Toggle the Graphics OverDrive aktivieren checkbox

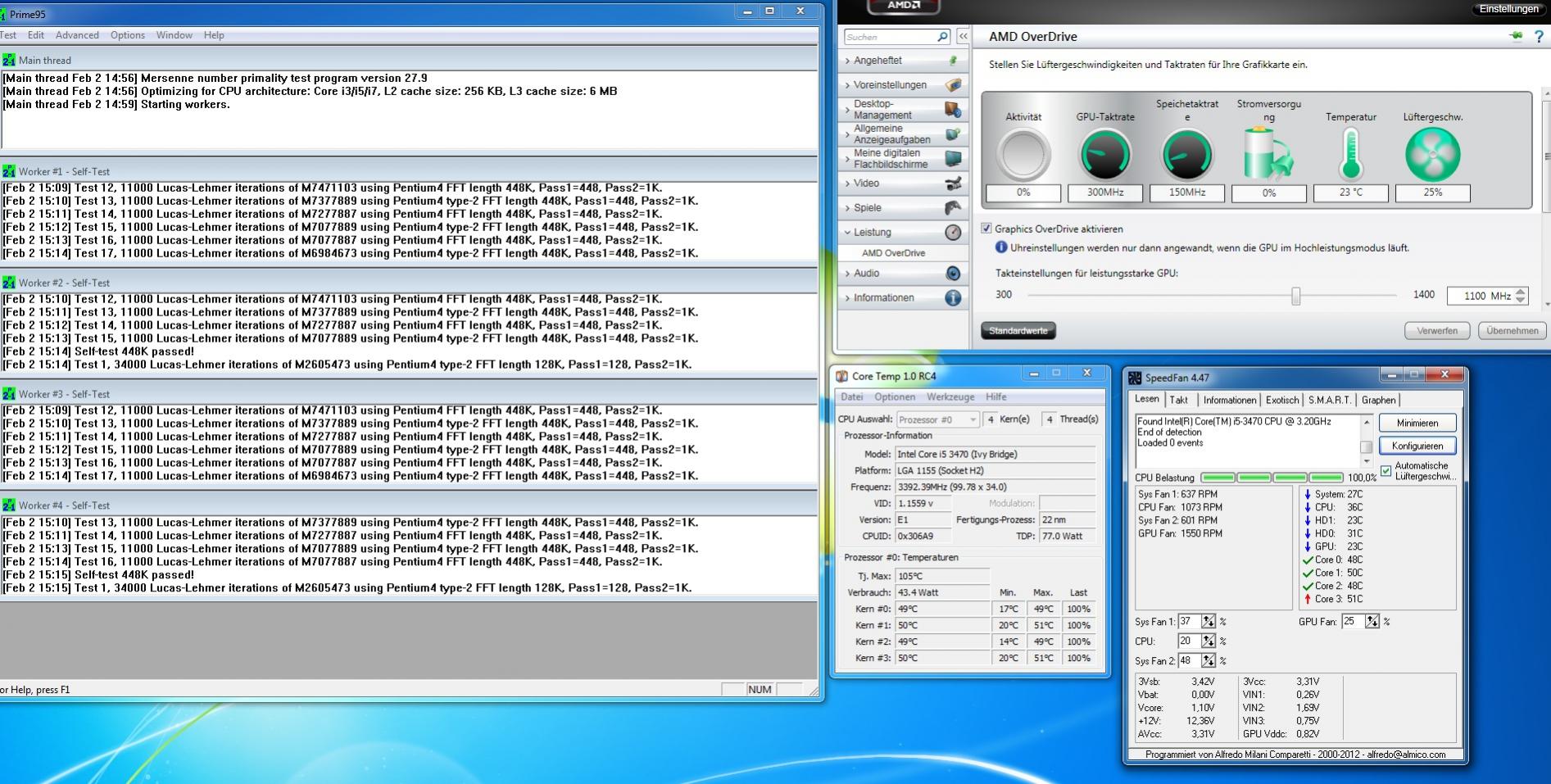pos(986,229)
